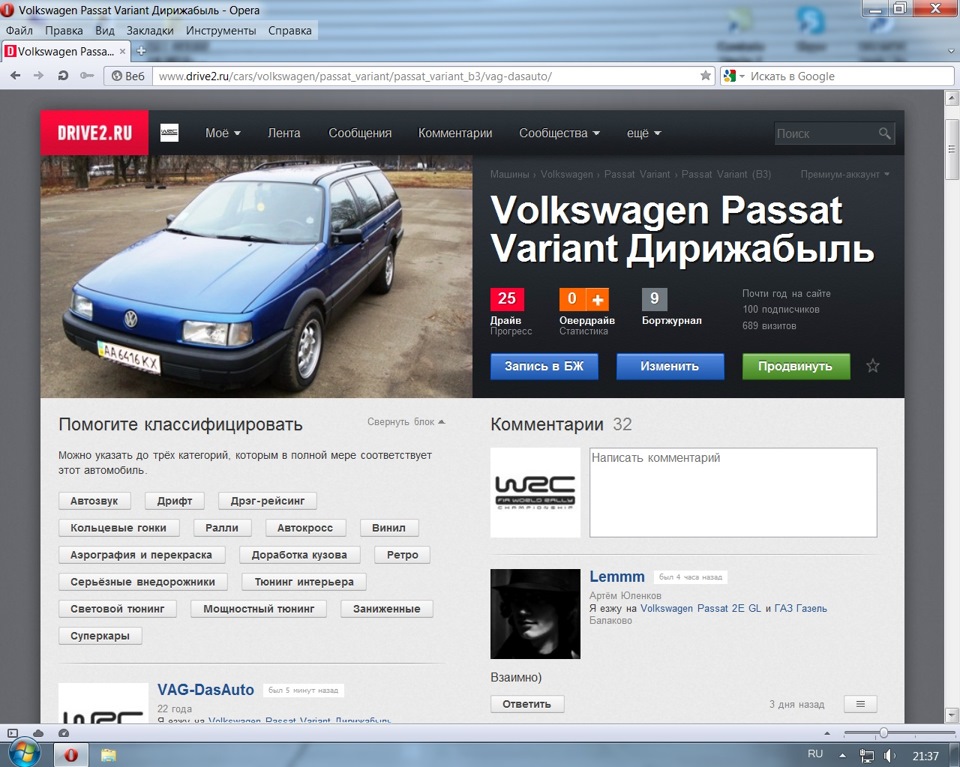Collapse block via Свернуть блок
The width and height of the screenshot is (960, 767).
pyautogui.click(x=406, y=422)
